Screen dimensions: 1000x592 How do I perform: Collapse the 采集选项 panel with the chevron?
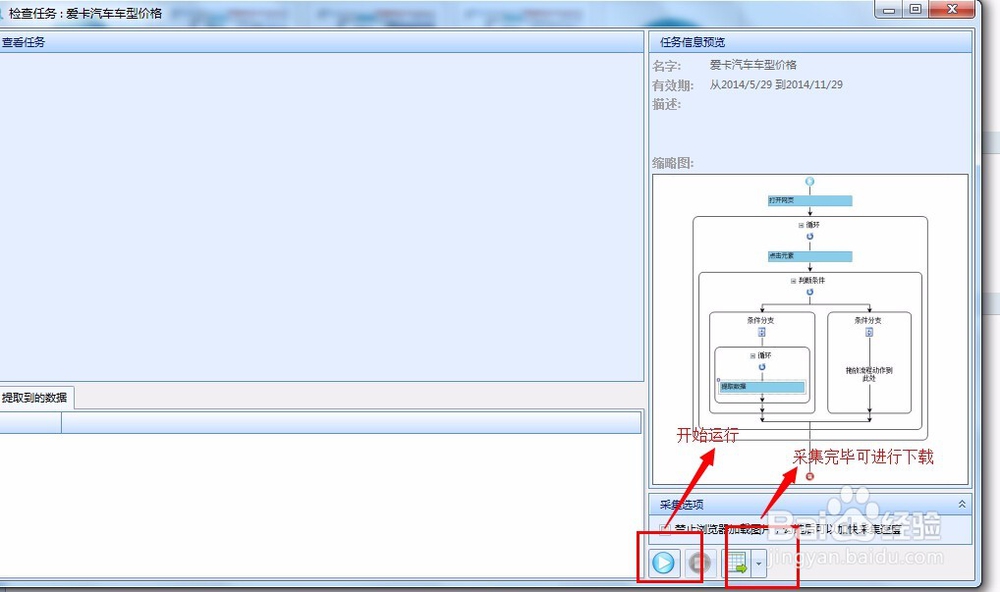tap(961, 504)
